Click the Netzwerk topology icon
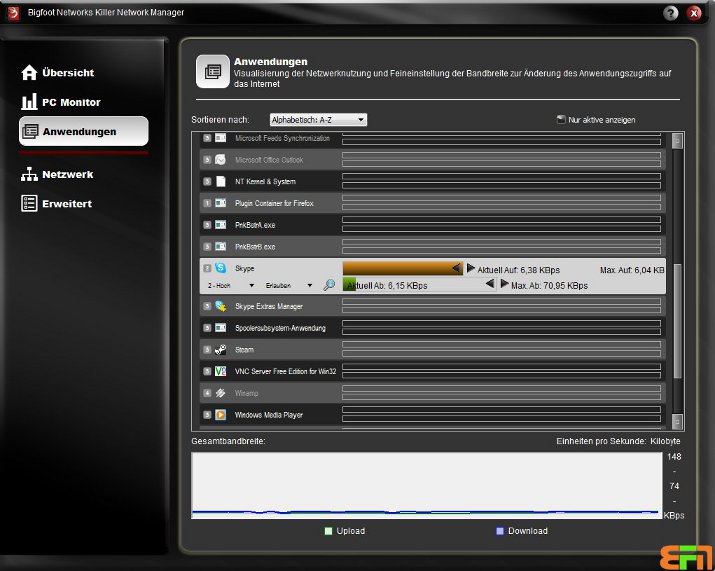 29,174
